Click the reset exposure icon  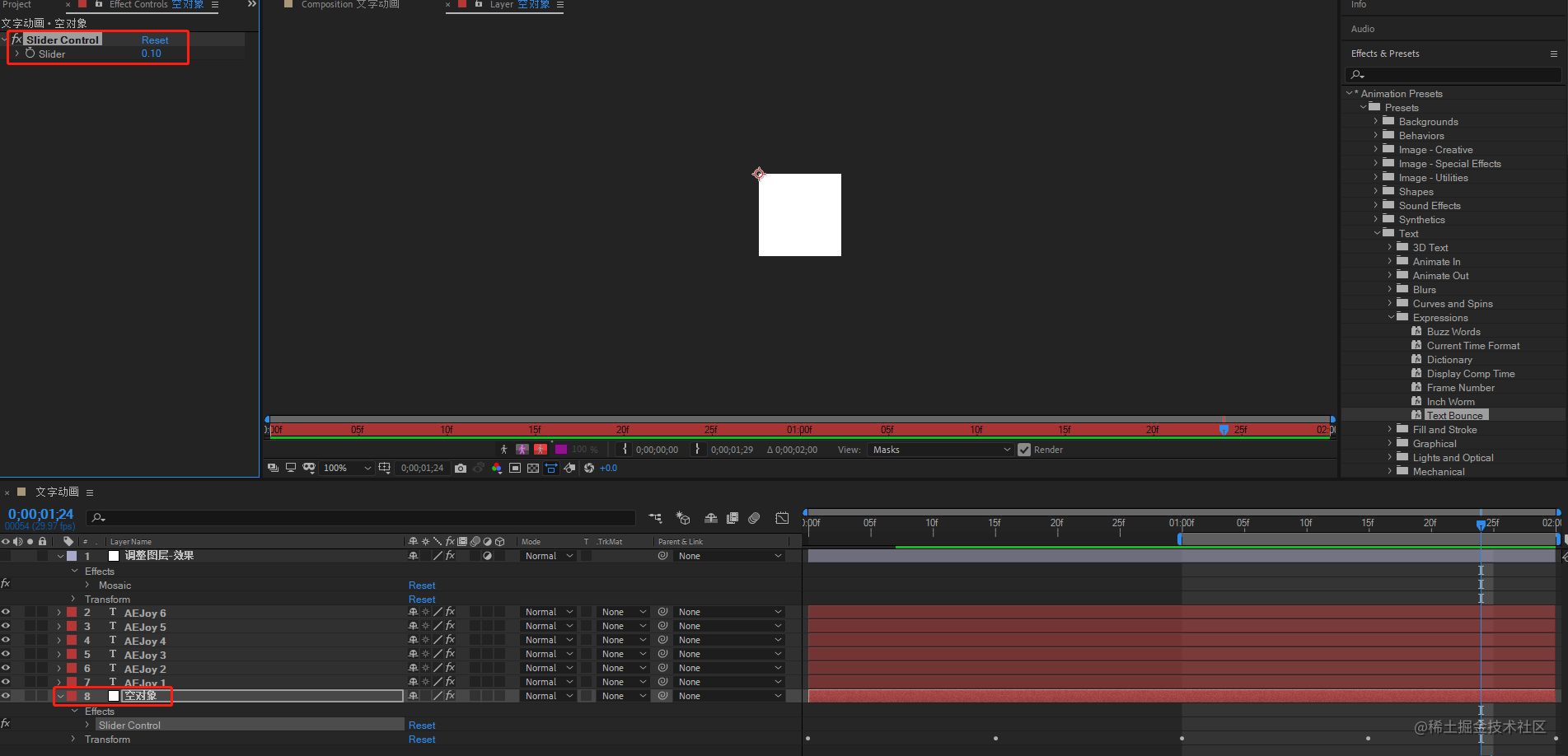coord(589,468)
